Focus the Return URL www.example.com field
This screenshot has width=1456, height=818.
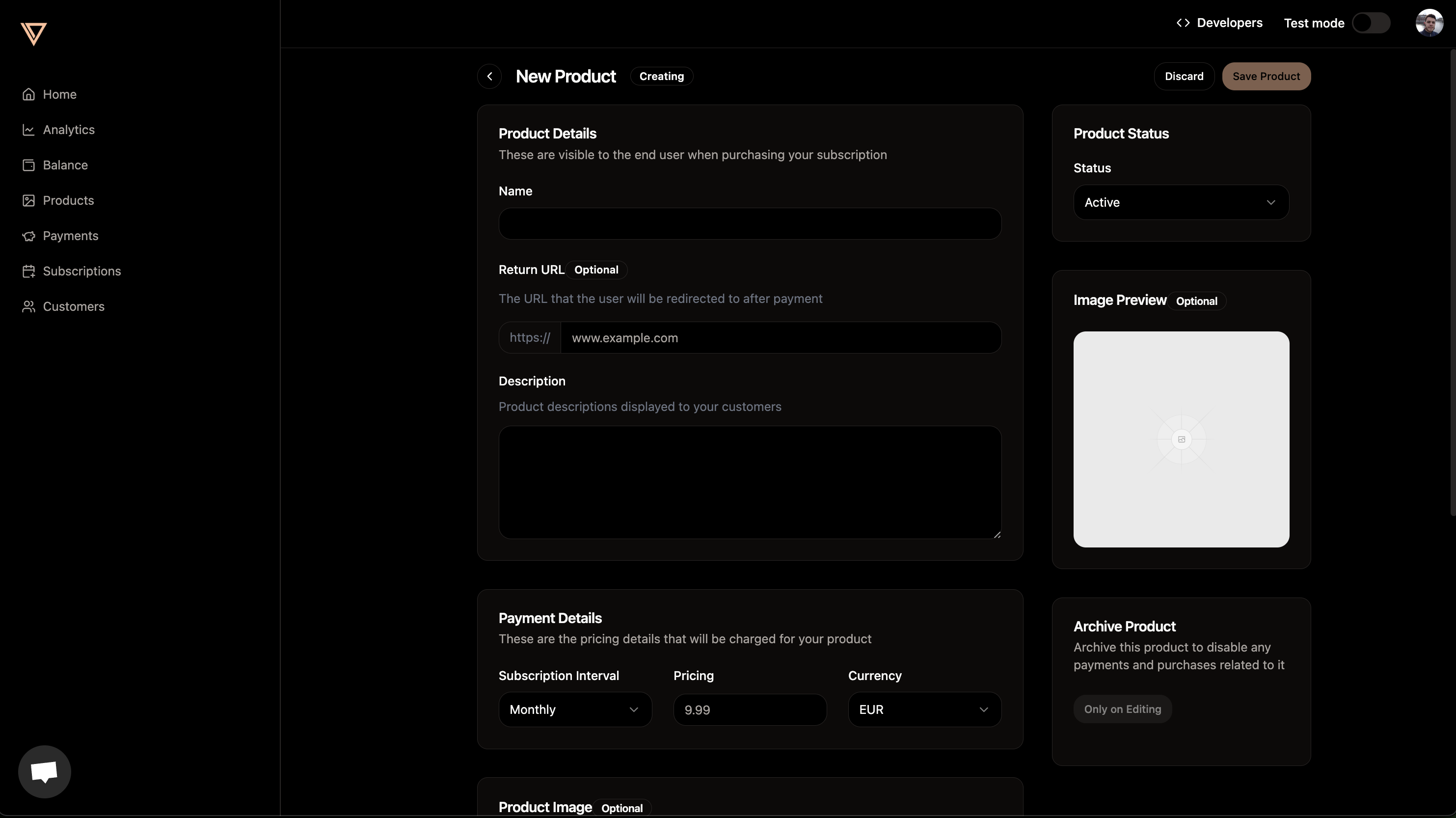pyautogui.click(x=781, y=338)
